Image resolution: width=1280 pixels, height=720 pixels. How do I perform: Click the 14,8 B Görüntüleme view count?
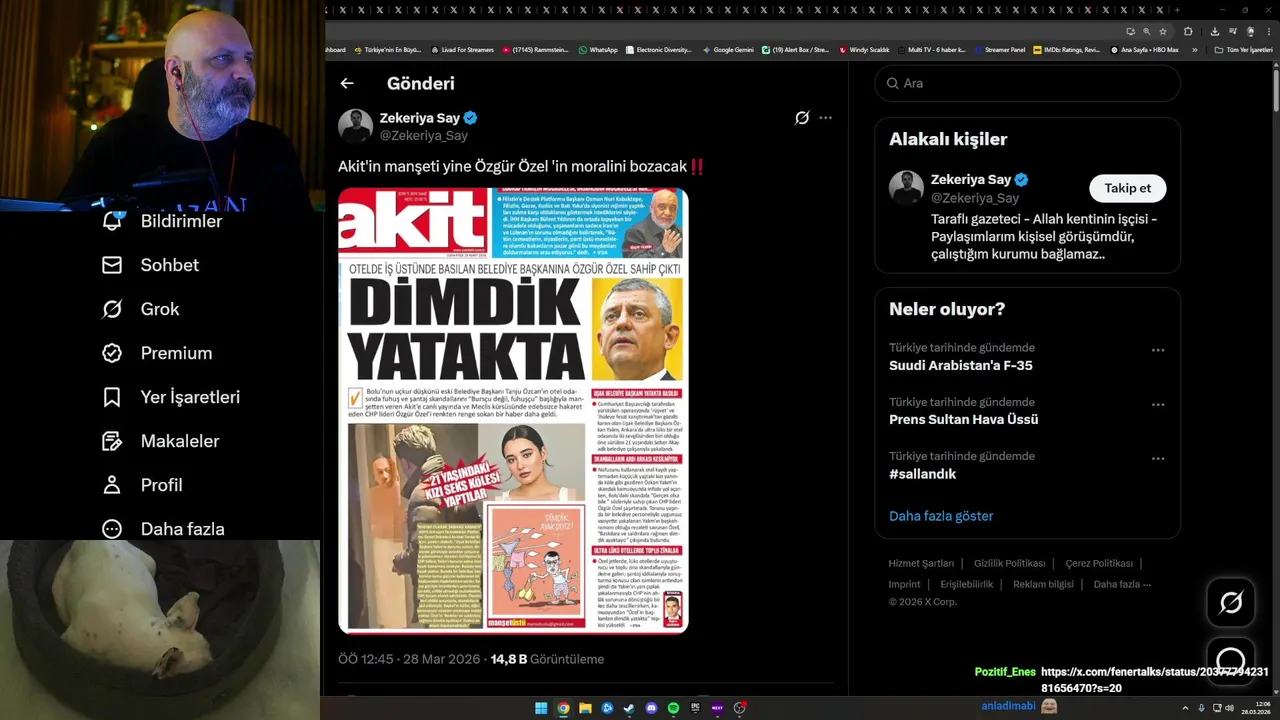(x=547, y=660)
